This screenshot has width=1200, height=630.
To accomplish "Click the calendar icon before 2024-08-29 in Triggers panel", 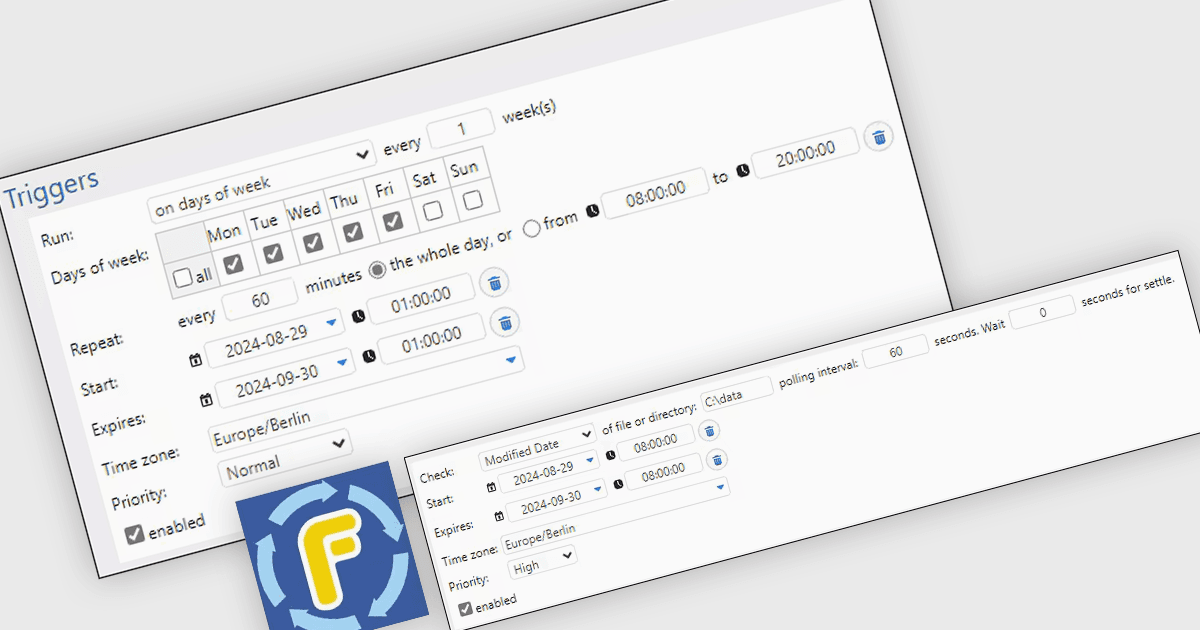I will coord(195,360).
